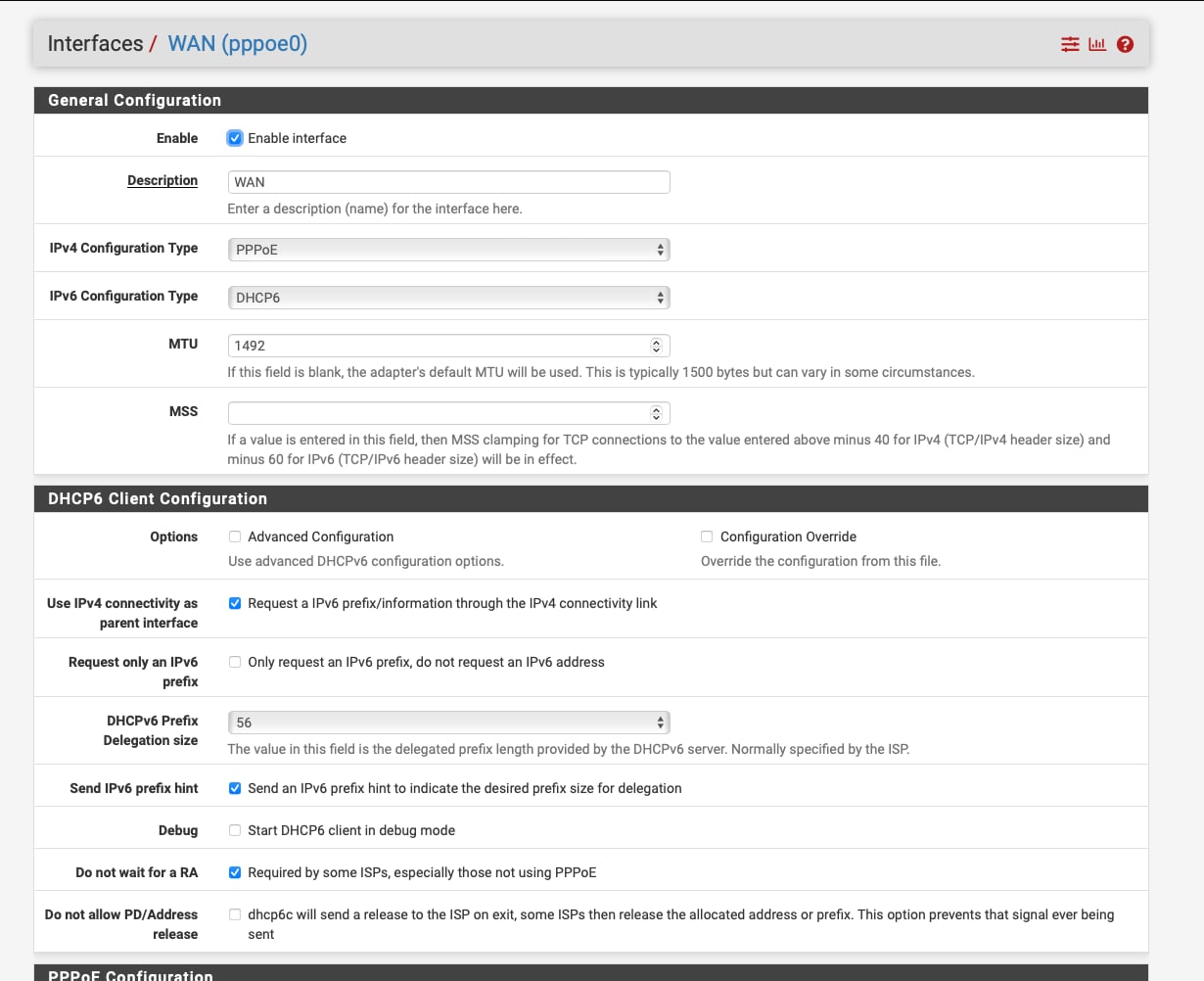1204x981 pixels.
Task: Click the PPPoE Configuration section header
Action: click(591, 973)
